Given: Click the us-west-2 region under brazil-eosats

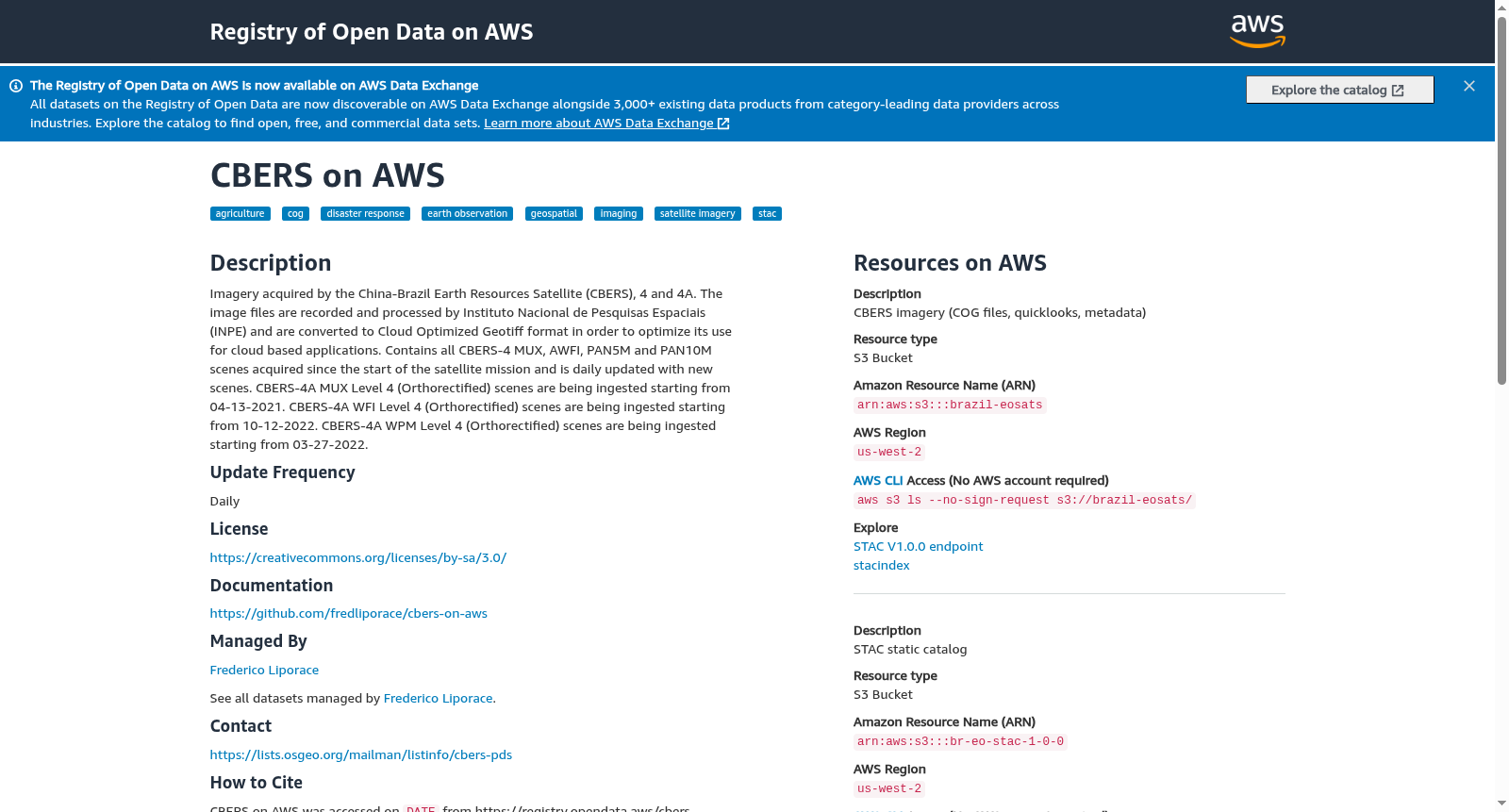Looking at the screenshot, I should [889, 452].
